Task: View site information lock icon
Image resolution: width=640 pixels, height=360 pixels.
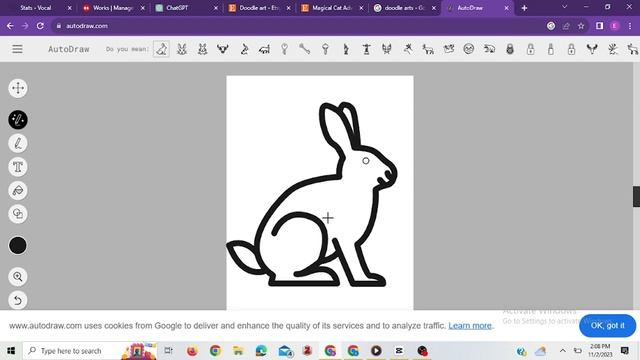Action: [59, 26]
